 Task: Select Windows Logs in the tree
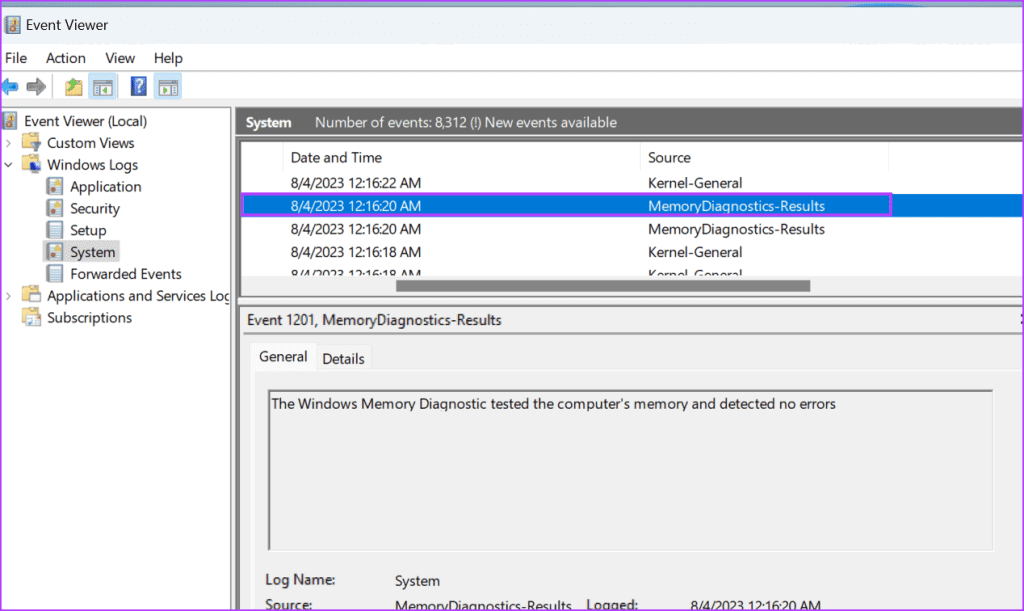pos(92,164)
